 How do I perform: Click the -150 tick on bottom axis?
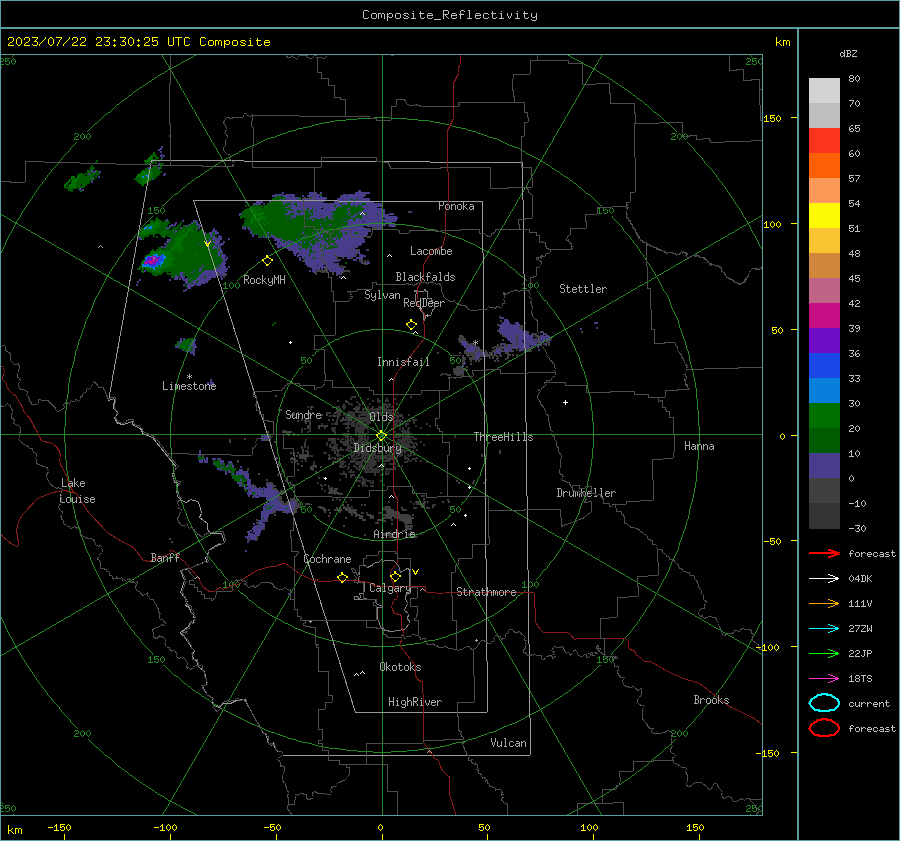point(59,827)
